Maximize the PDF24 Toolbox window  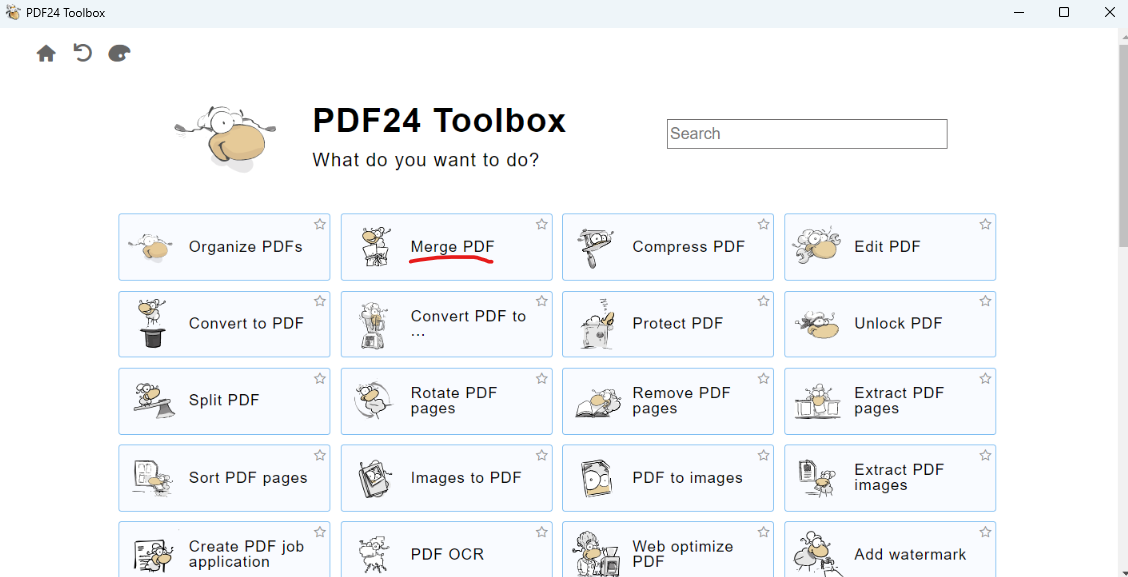1064,12
